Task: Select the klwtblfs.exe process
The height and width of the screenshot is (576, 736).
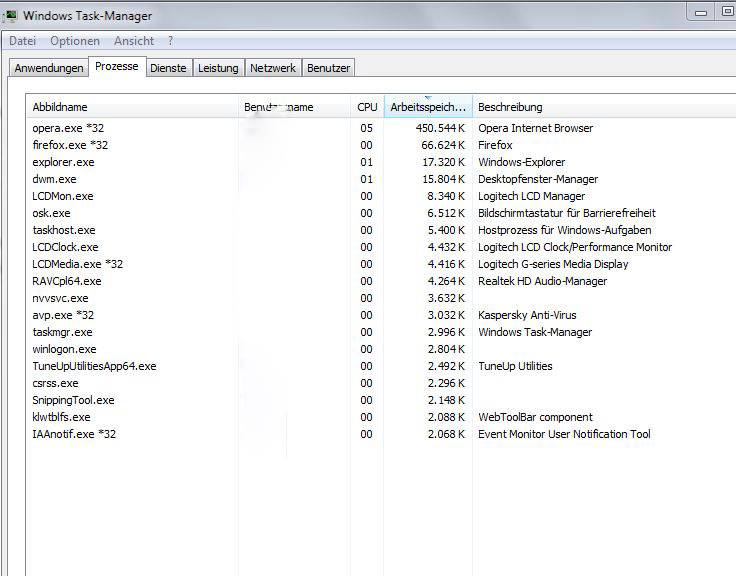Action: [x=61, y=417]
